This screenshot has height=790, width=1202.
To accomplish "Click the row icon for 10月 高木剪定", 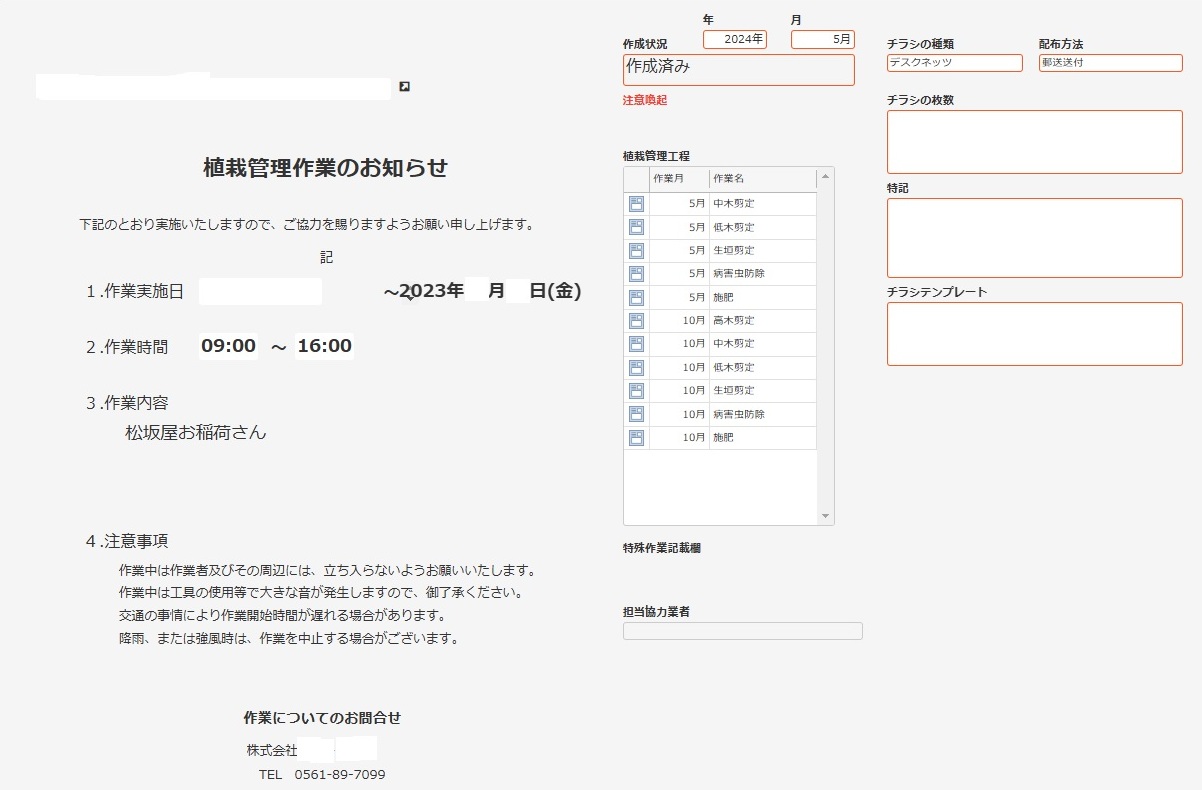I will click(636, 321).
